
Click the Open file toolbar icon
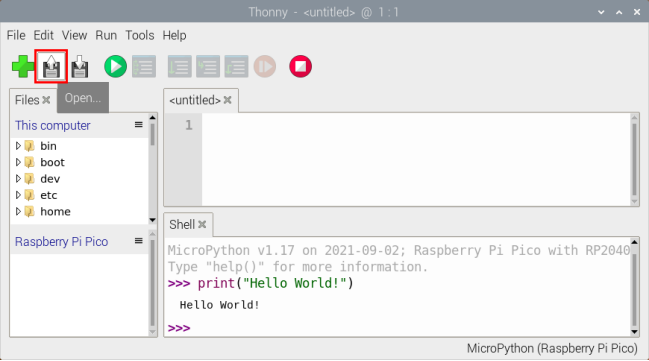(x=51, y=66)
